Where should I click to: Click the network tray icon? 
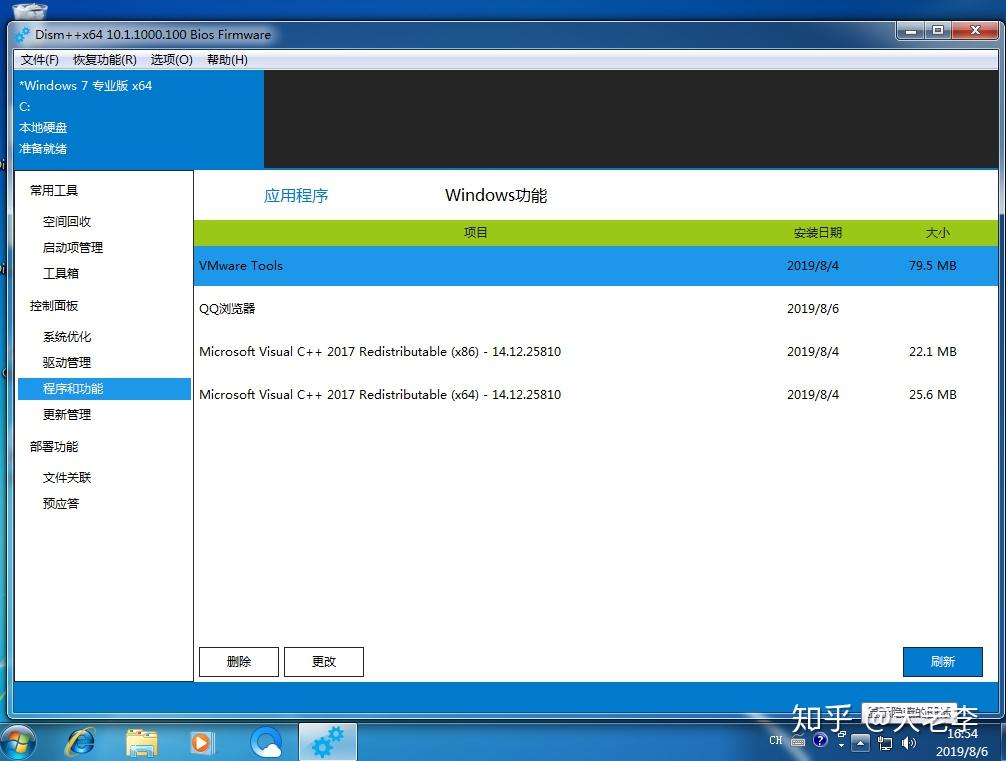coord(885,744)
